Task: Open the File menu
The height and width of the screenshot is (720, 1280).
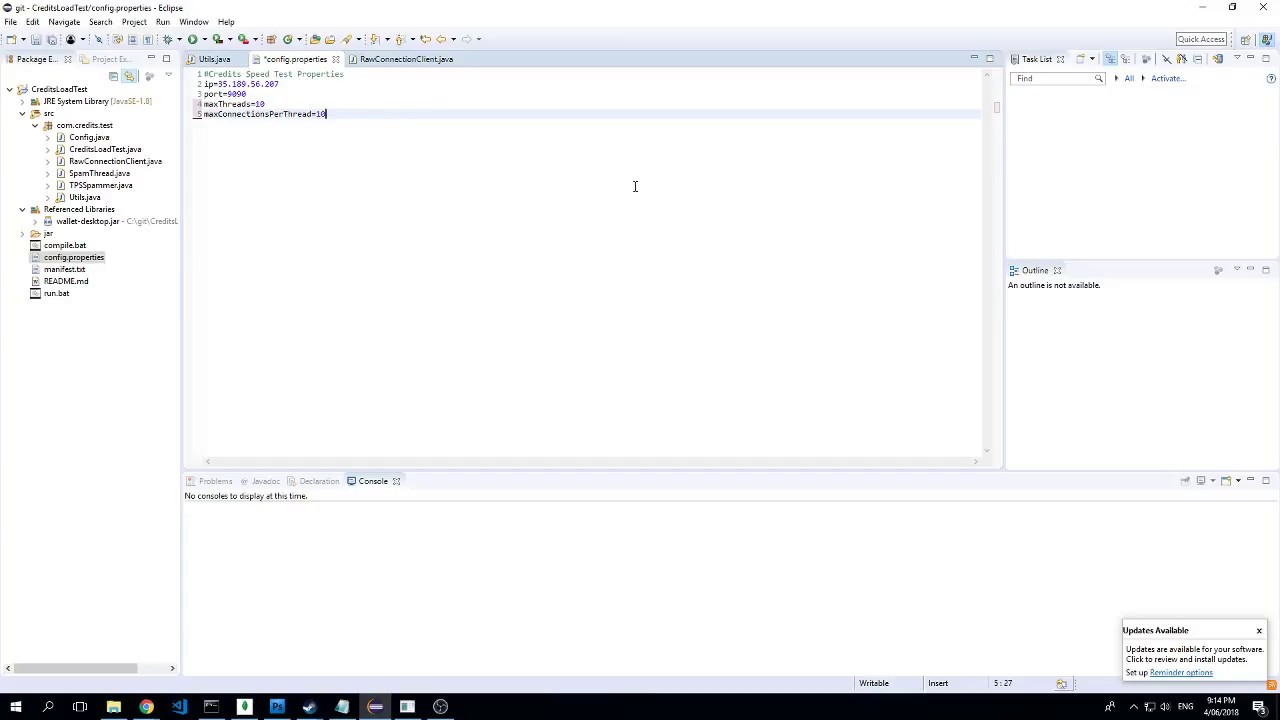Action: pyautogui.click(x=10, y=22)
